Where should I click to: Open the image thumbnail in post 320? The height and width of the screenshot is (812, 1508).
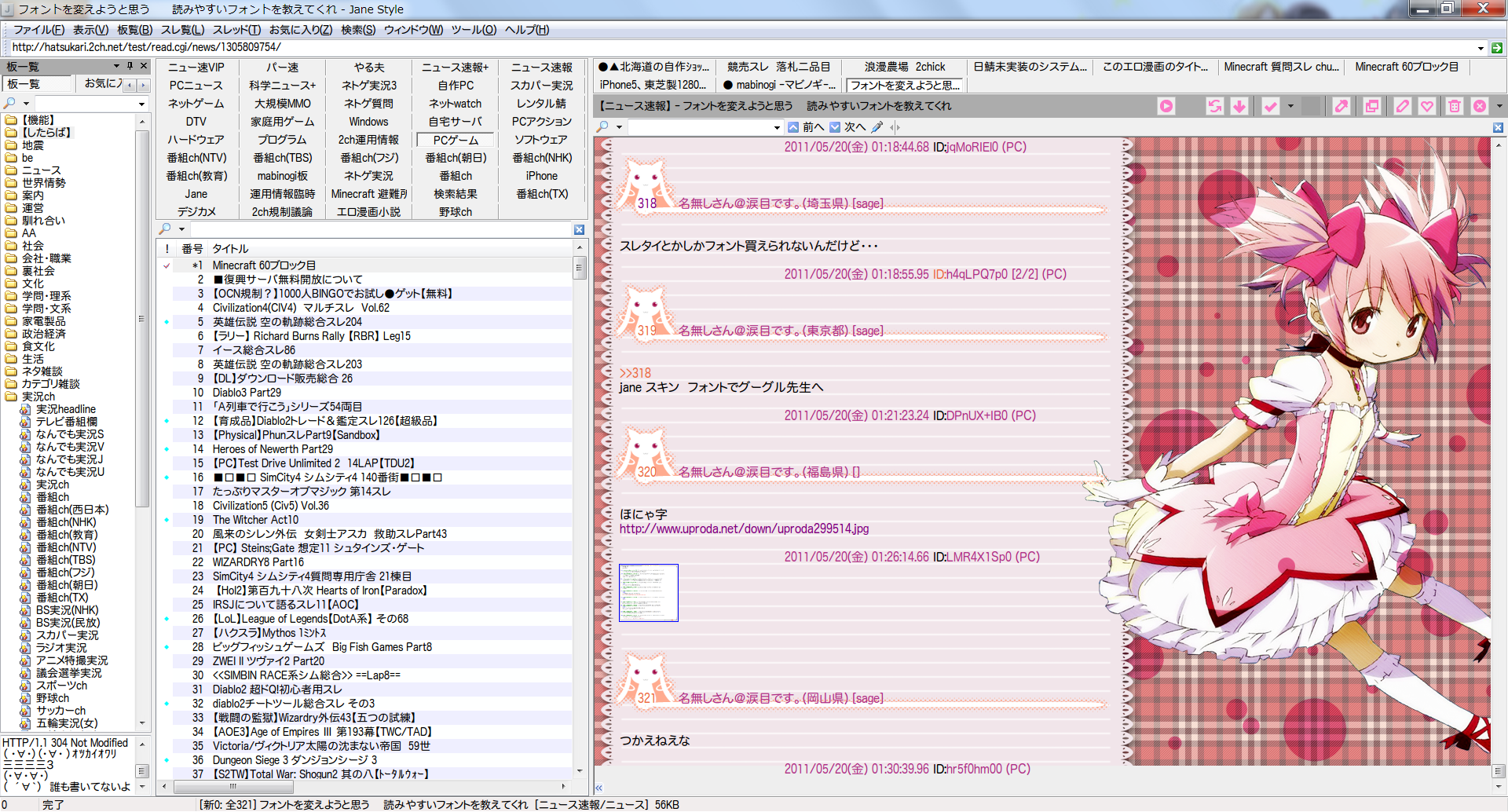tap(649, 593)
